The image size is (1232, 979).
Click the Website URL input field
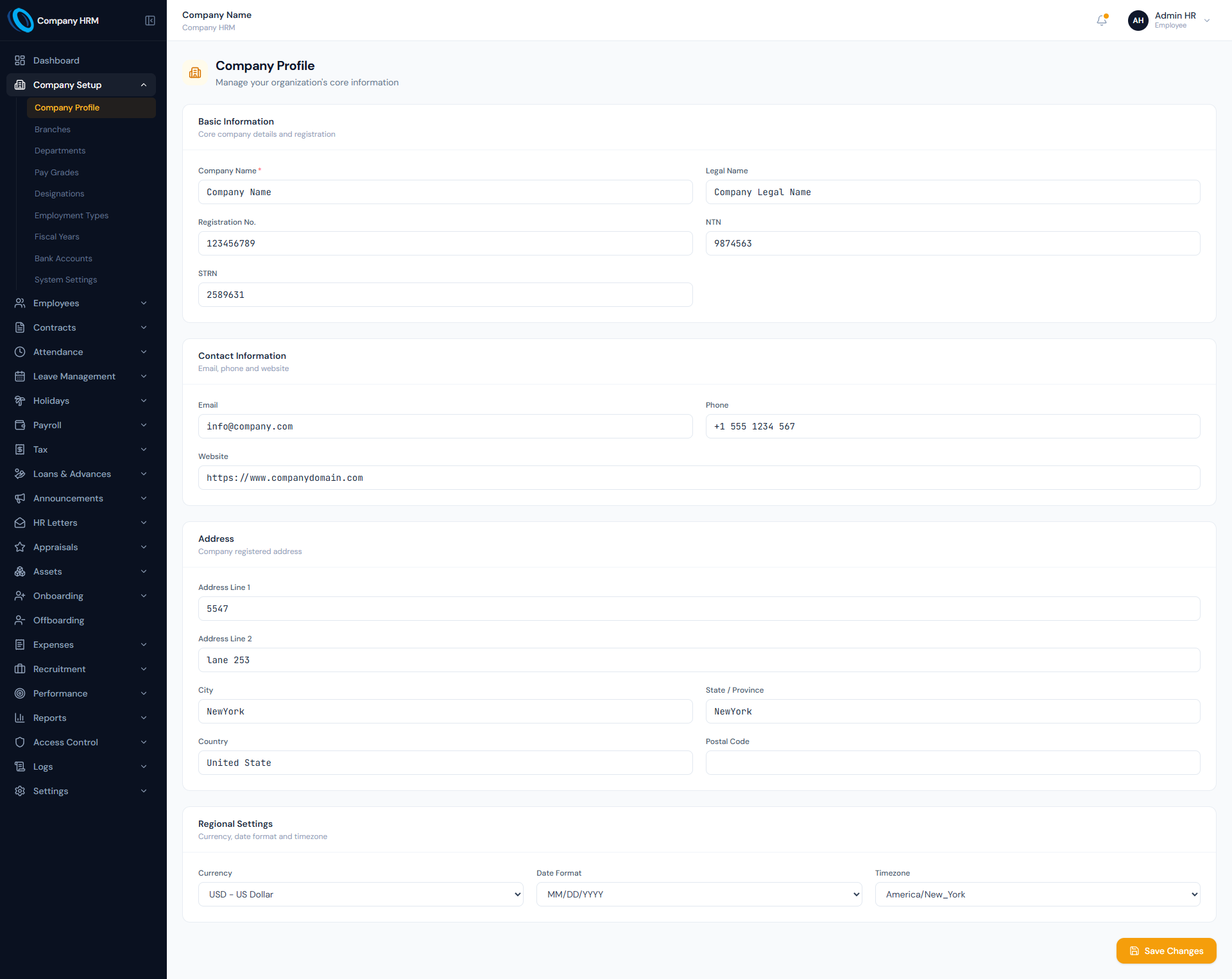[x=699, y=478]
